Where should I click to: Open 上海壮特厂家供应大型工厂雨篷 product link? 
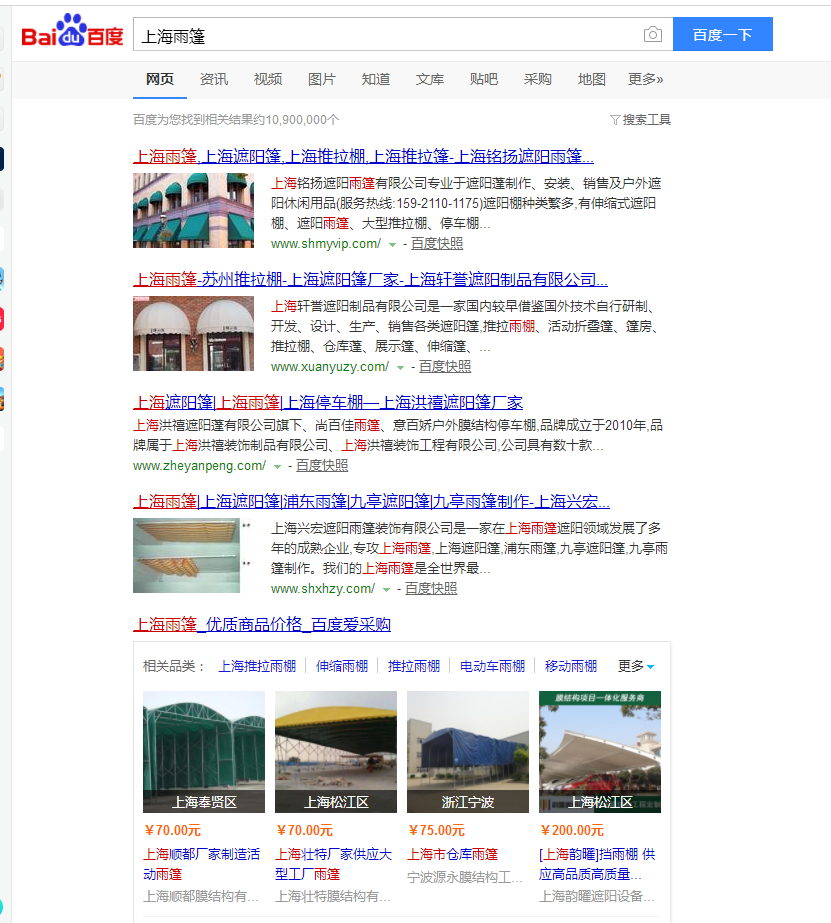(334, 864)
